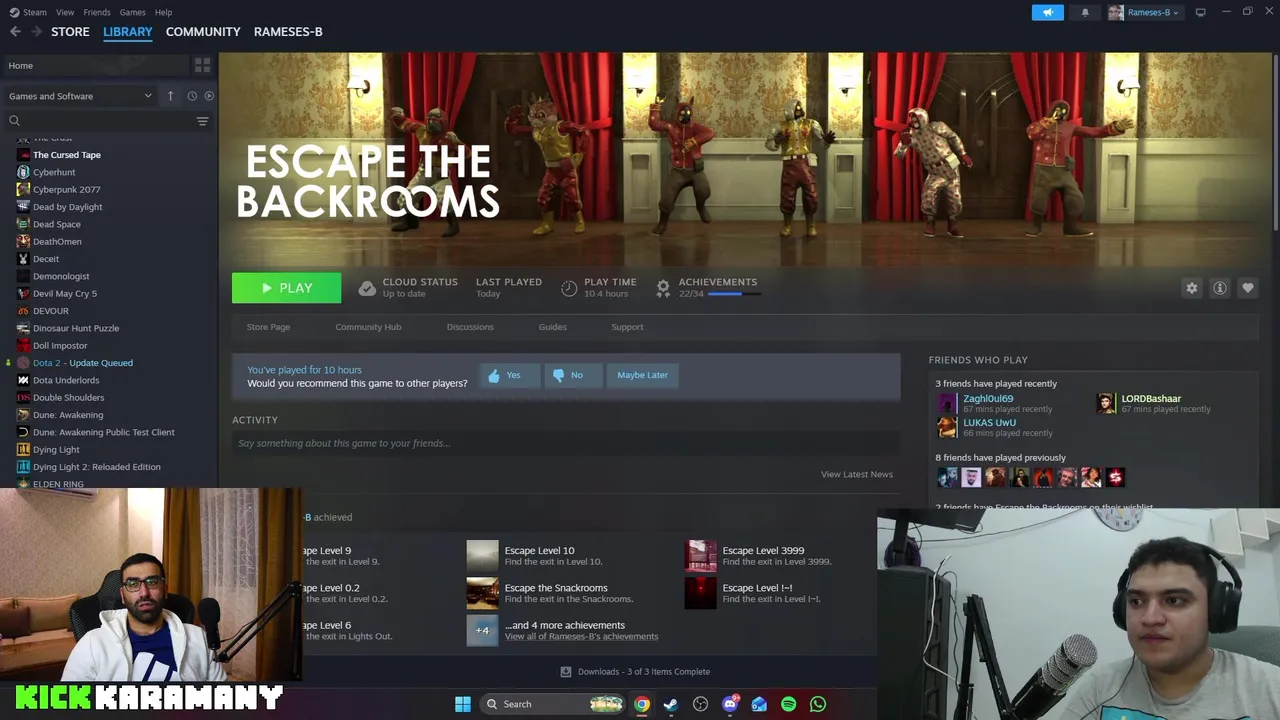Open the notifications bell

[1085, 12]
